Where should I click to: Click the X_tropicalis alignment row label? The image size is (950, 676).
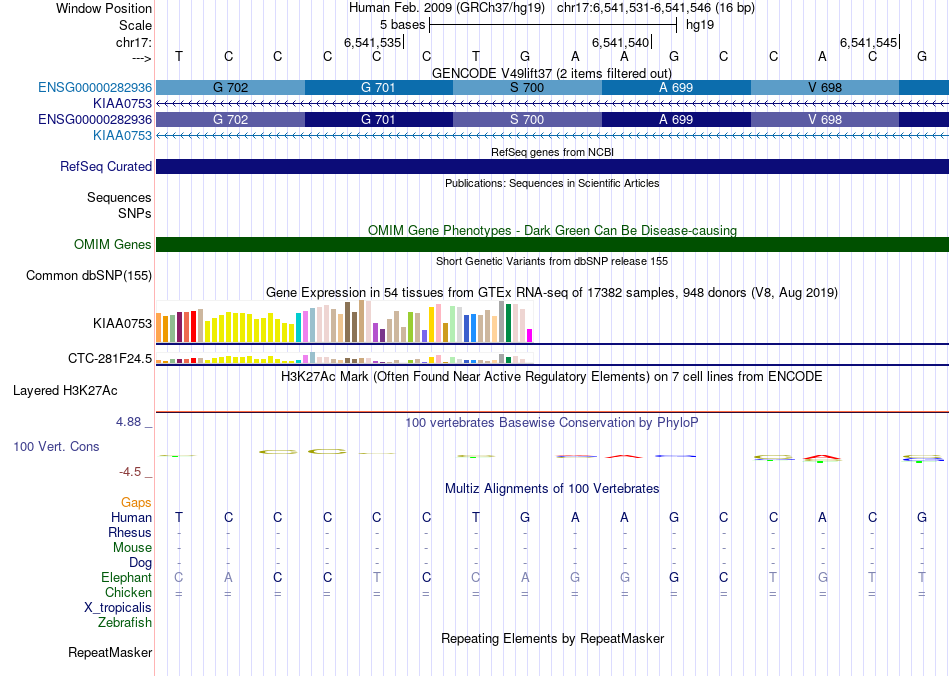point(118,608)
